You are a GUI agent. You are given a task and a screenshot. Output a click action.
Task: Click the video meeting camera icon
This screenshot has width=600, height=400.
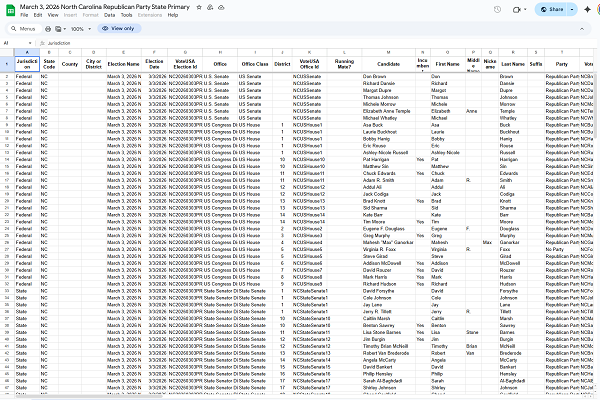516,10
